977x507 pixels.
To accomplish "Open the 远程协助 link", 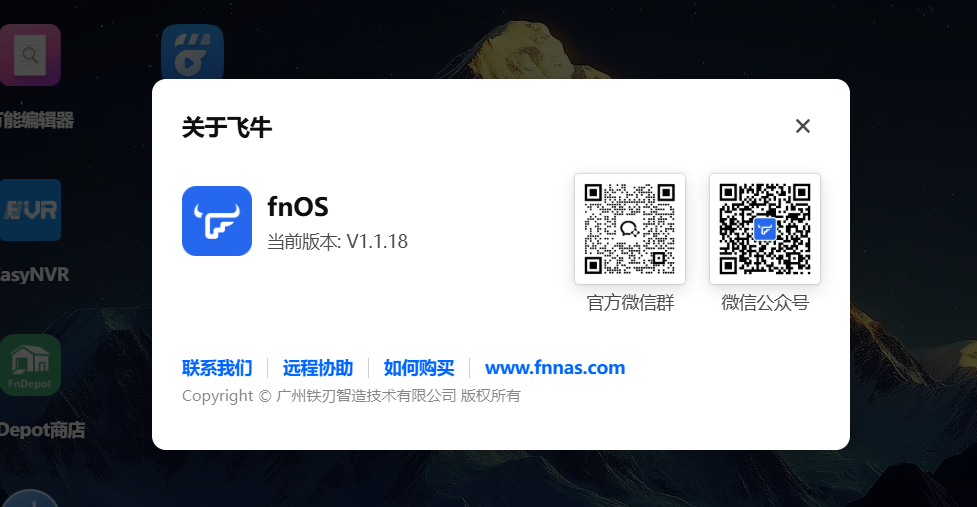I will point(318,368).
